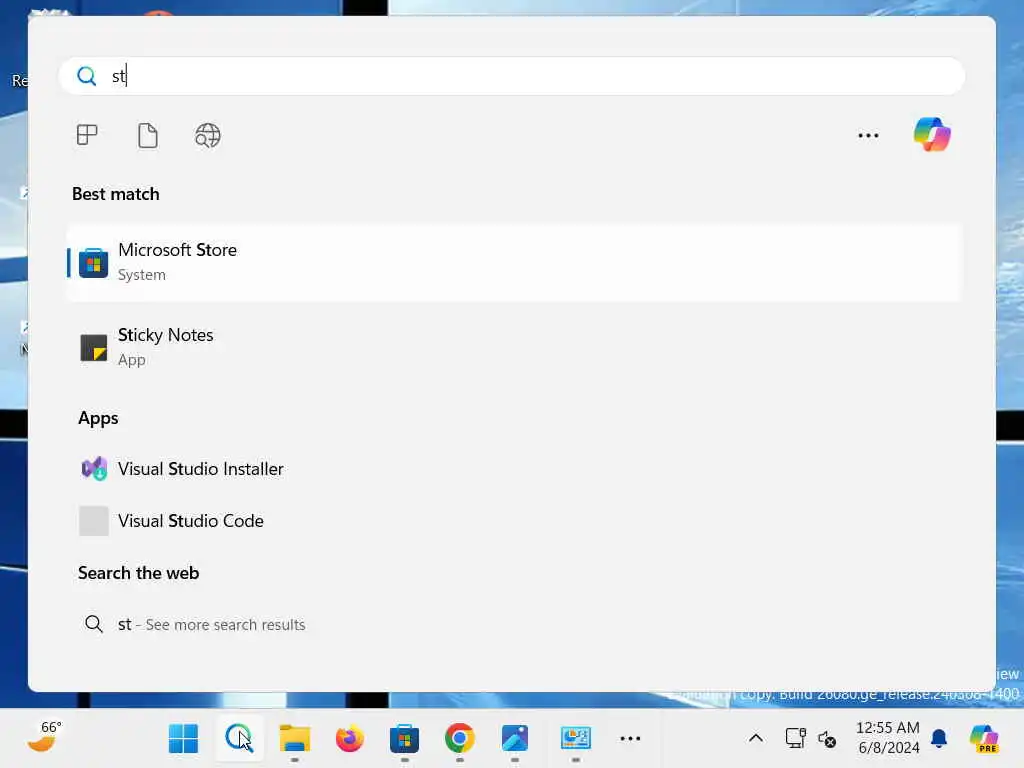Show taskbar overflow apps via three dots
This screenshot has width=1024, height=768.
[630, 739]
